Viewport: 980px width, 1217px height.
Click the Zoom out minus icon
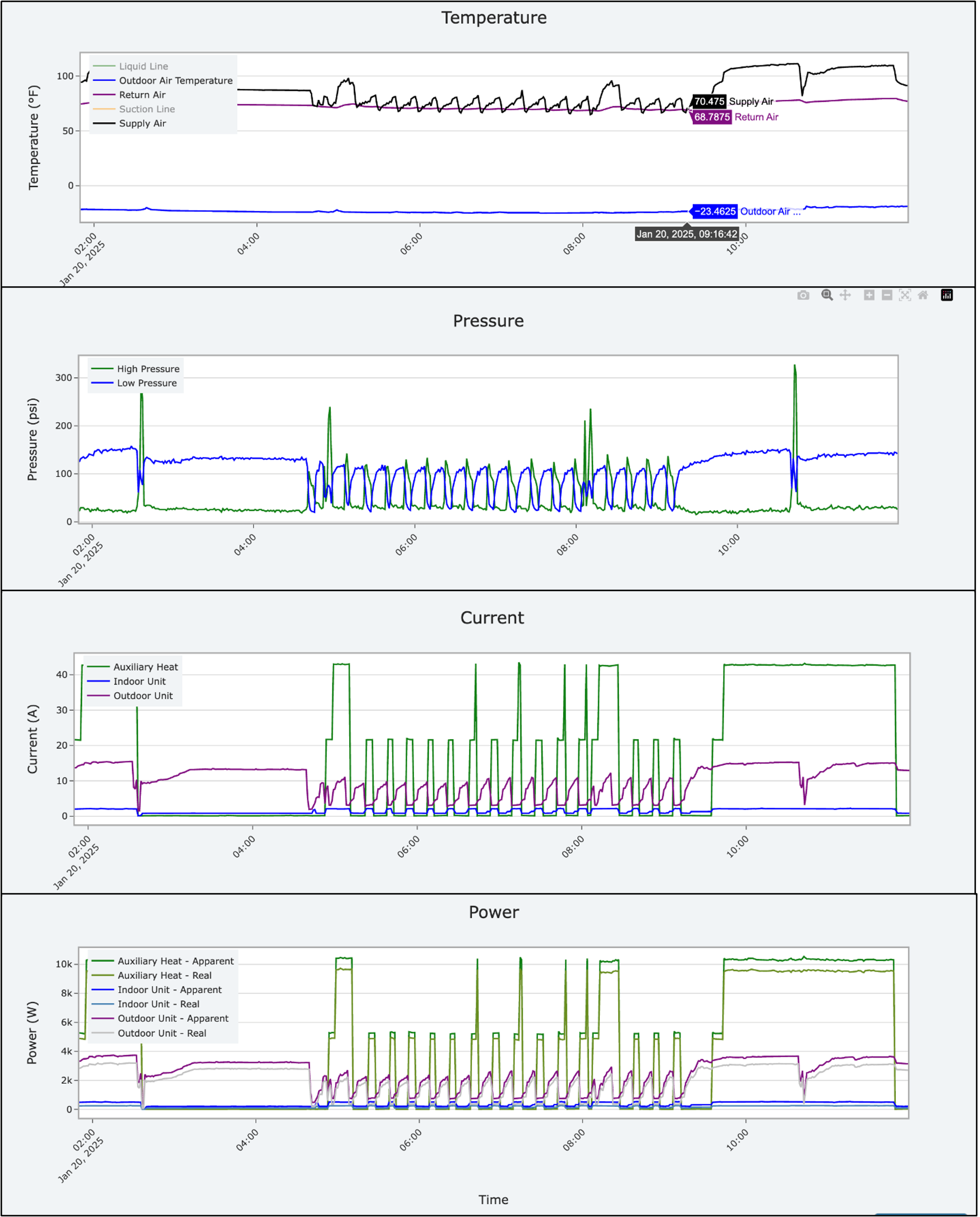(887, 295)
